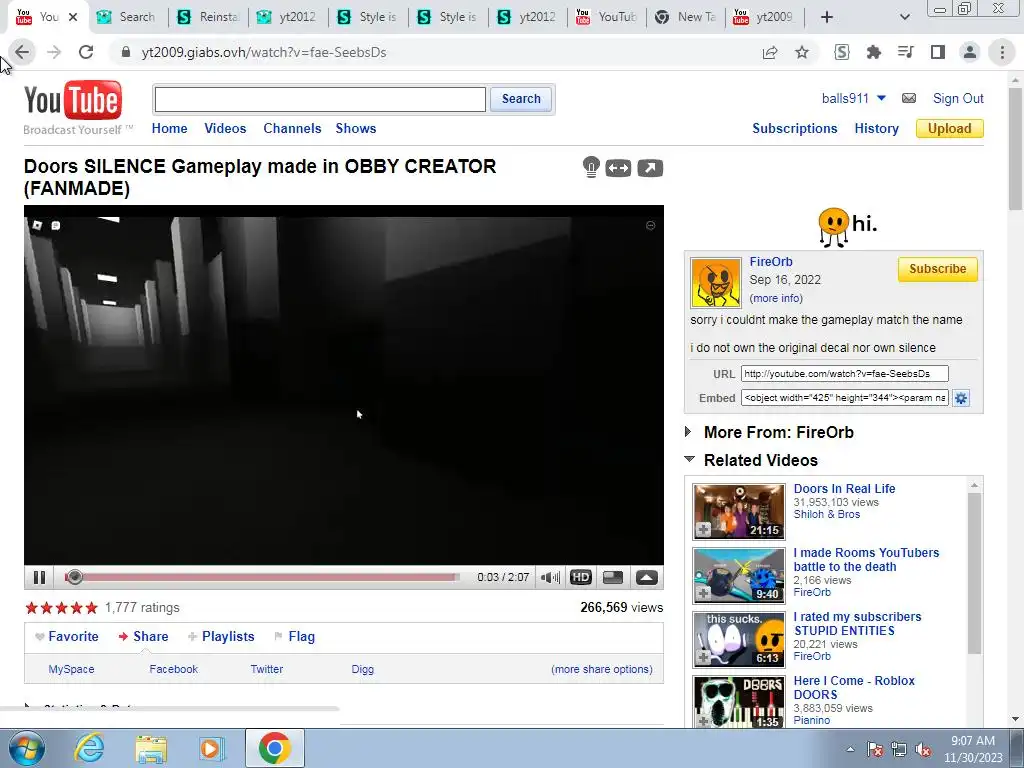The width and height of the screenshot is (1024, 768).
Task: Open (more share options) link
Action: coord(601,669)
